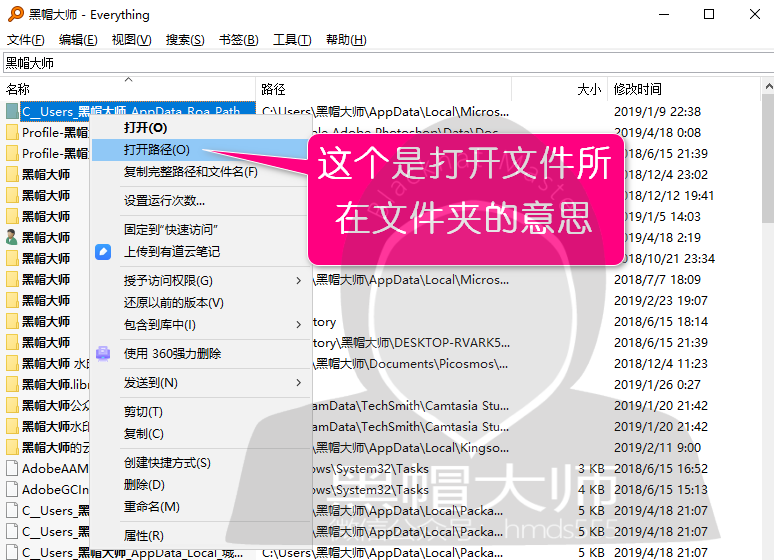This screenshot has height=560, width=774.
Task: Select 还原以前的版本(V)
Action: coord(199,303)
